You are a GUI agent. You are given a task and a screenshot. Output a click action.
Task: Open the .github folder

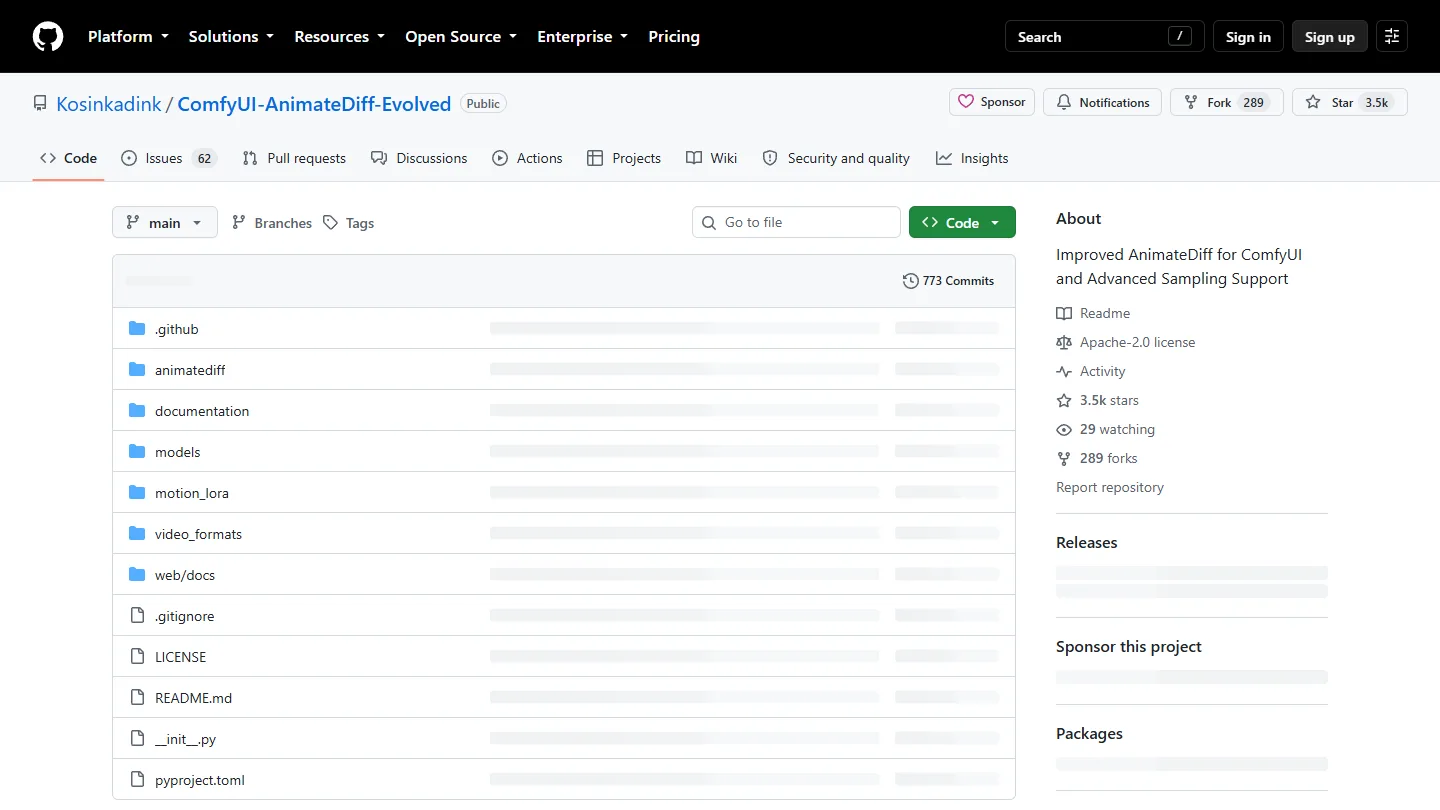click(177, 329)
